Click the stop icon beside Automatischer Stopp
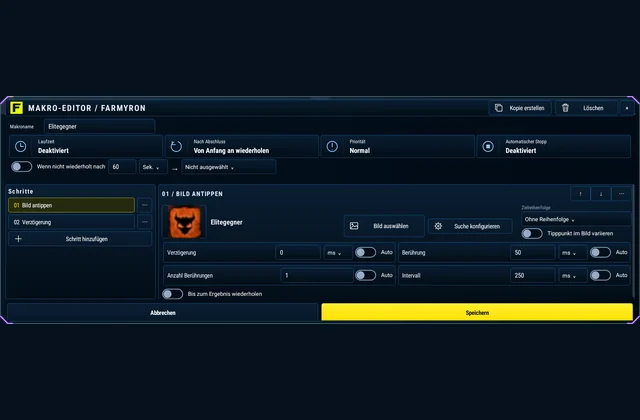Screen dimensions: 640x420 [488, 147]
